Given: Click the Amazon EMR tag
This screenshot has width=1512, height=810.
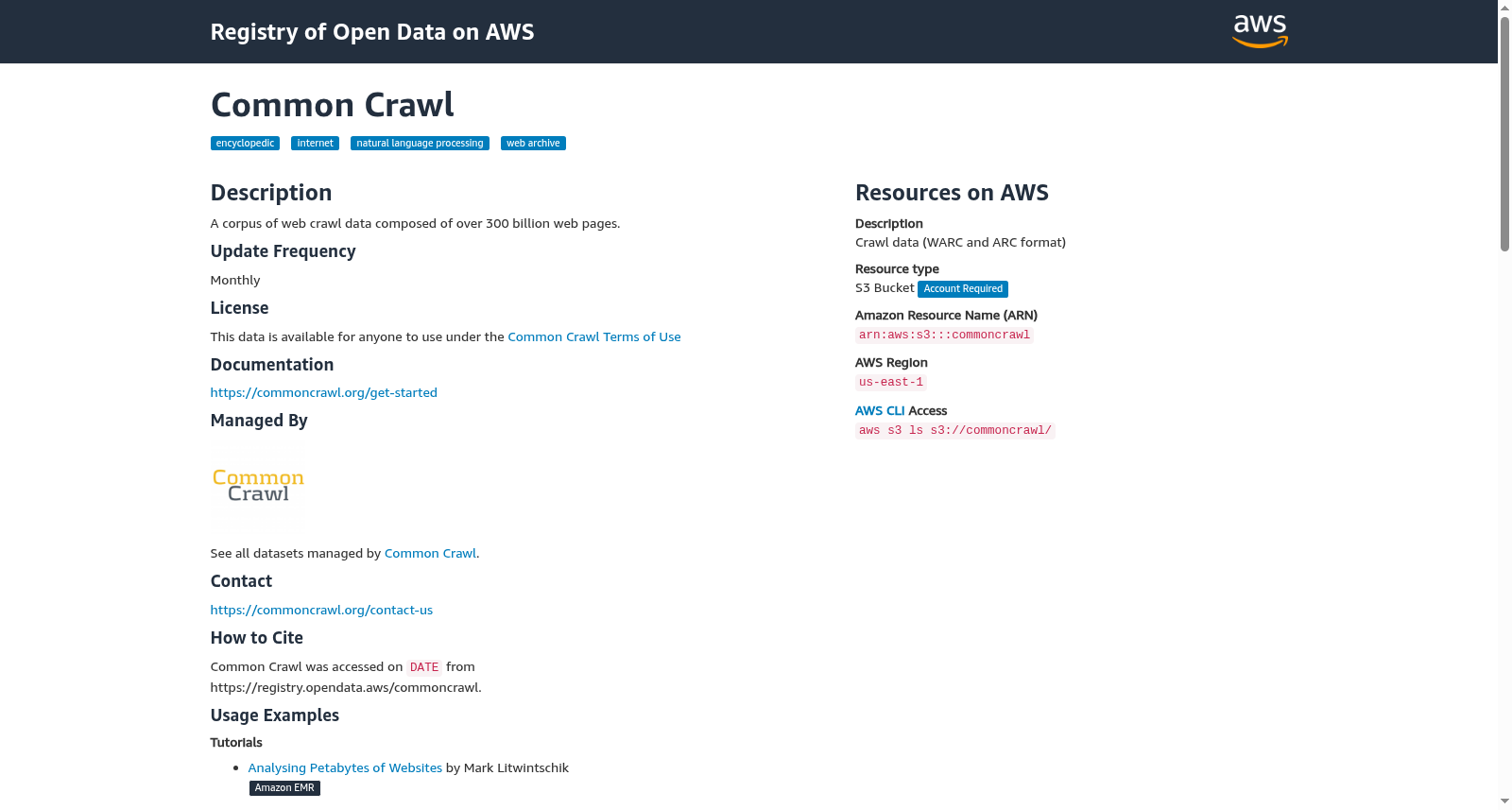Looking at the screenshot, I should click(284, 788).
